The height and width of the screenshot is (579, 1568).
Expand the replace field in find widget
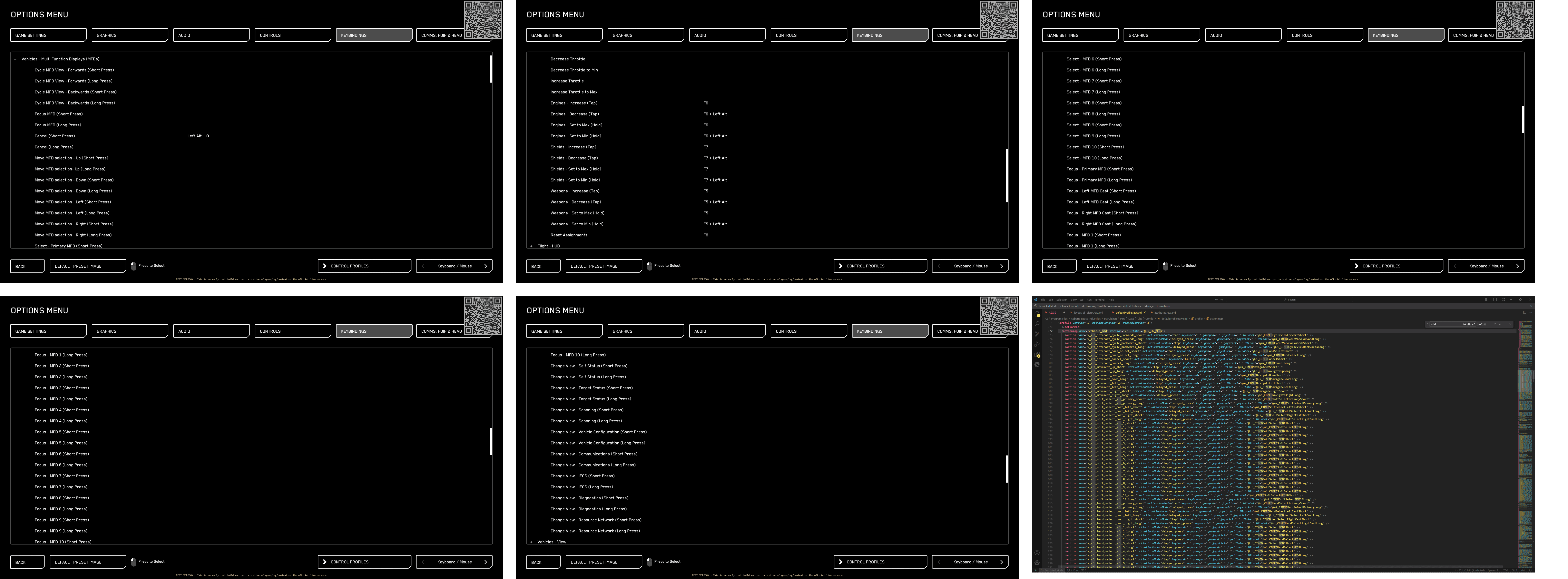coord(1428,324)
